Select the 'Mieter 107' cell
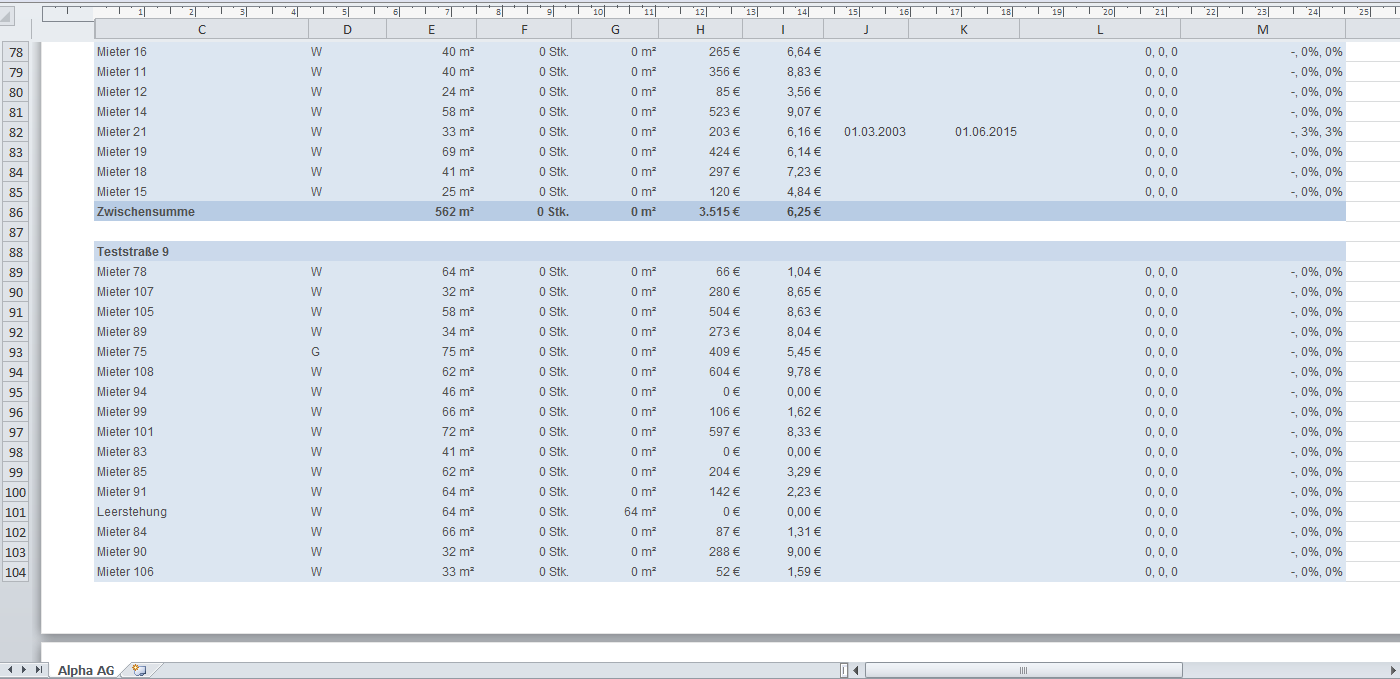The height and width of the screenshot is (679, 1400). (201, 291)
